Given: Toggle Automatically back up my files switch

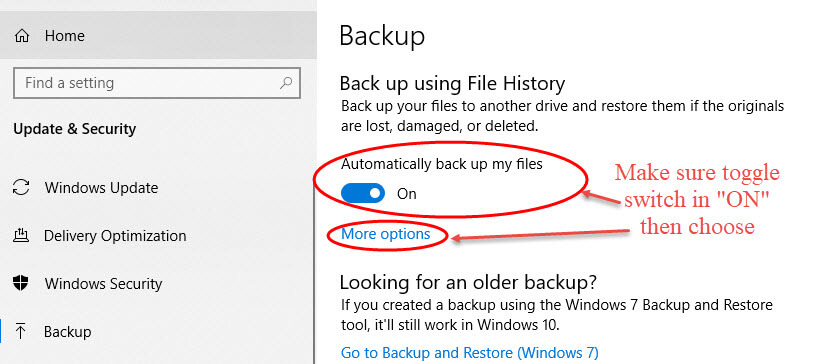Looking at the screenshot, I should coord(363,194).
